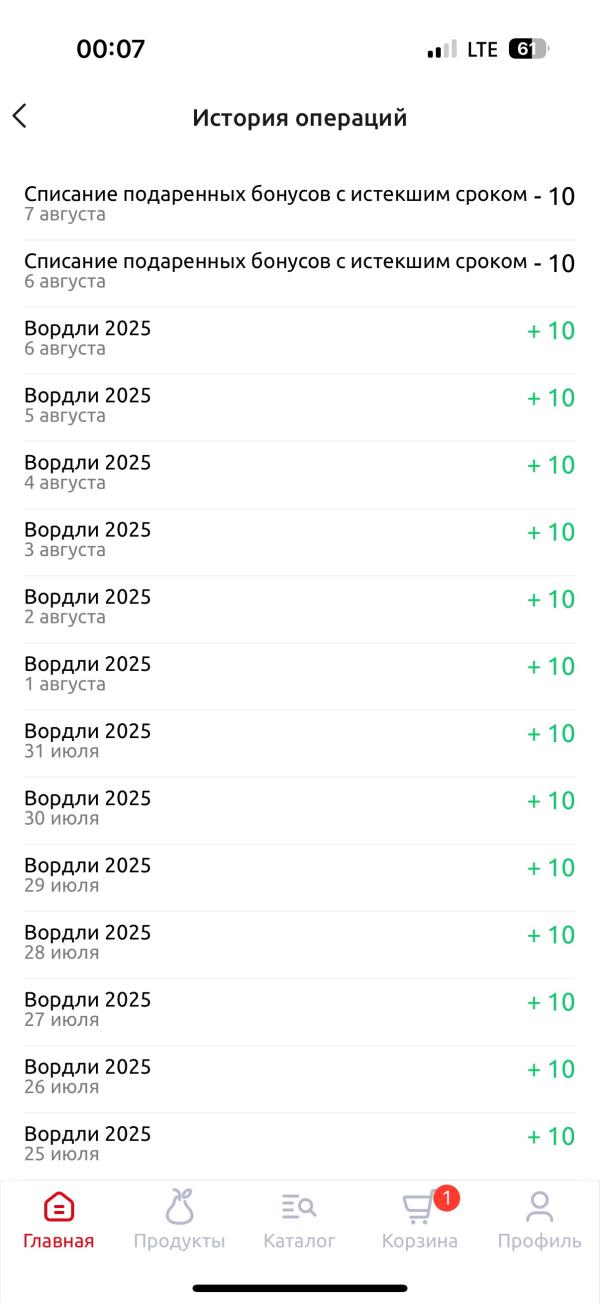Tap the red cart badge showing 1
Image resolution: width=600 pixels, height=1303 pixels.
click(x=446, y=1197)
